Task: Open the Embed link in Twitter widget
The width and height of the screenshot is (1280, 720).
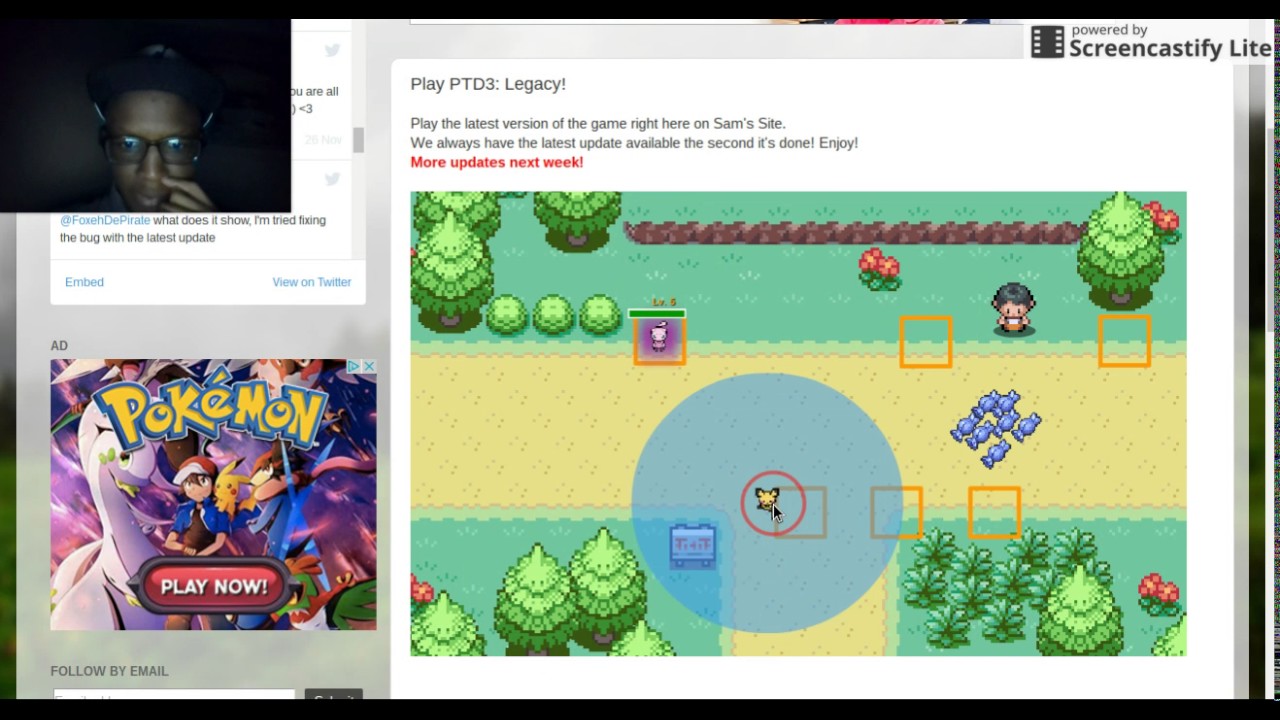Action: click(84, 282)
